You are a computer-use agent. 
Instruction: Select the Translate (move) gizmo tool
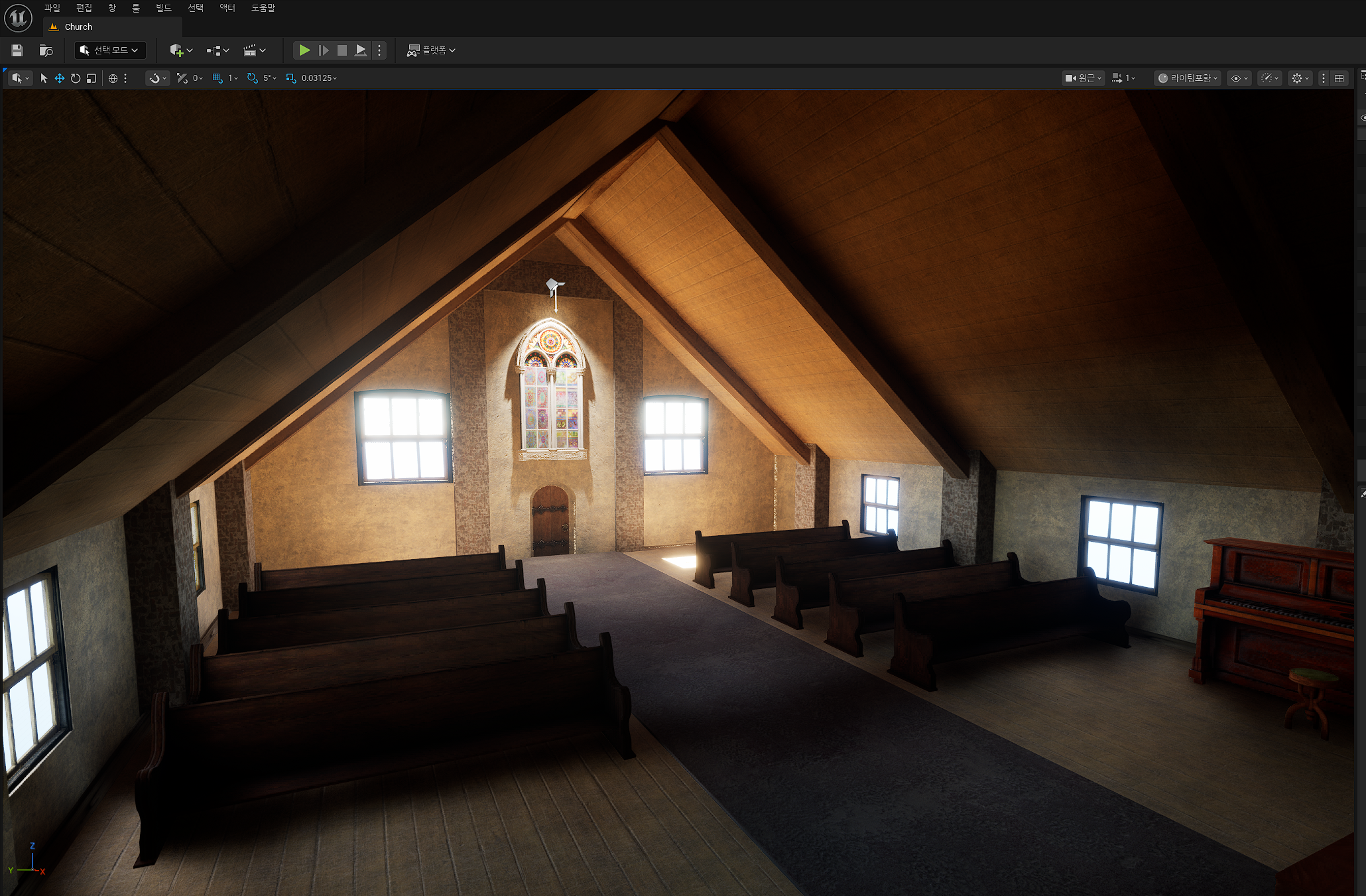pyautogui.click(x=60, y=78)
